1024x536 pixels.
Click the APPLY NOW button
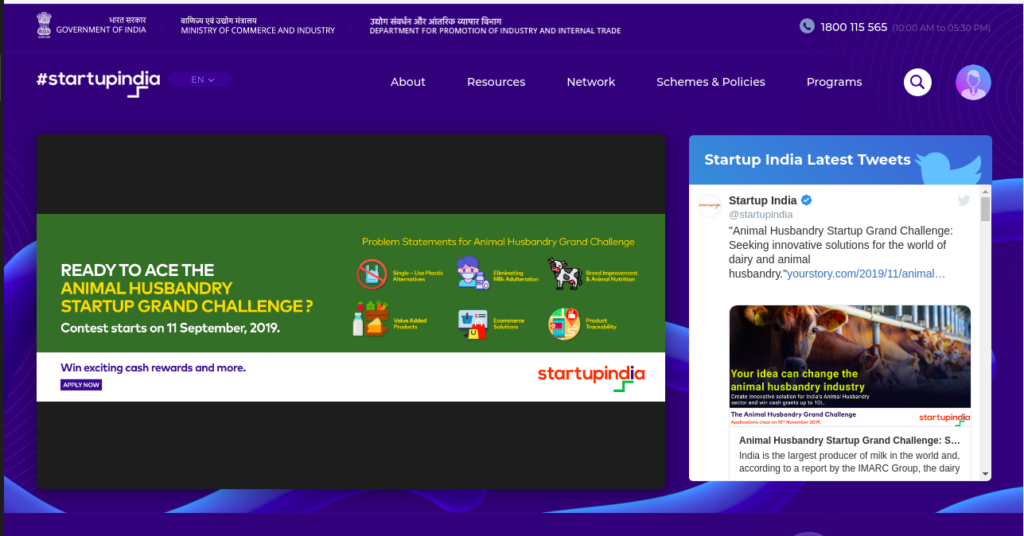coord(81,385)
